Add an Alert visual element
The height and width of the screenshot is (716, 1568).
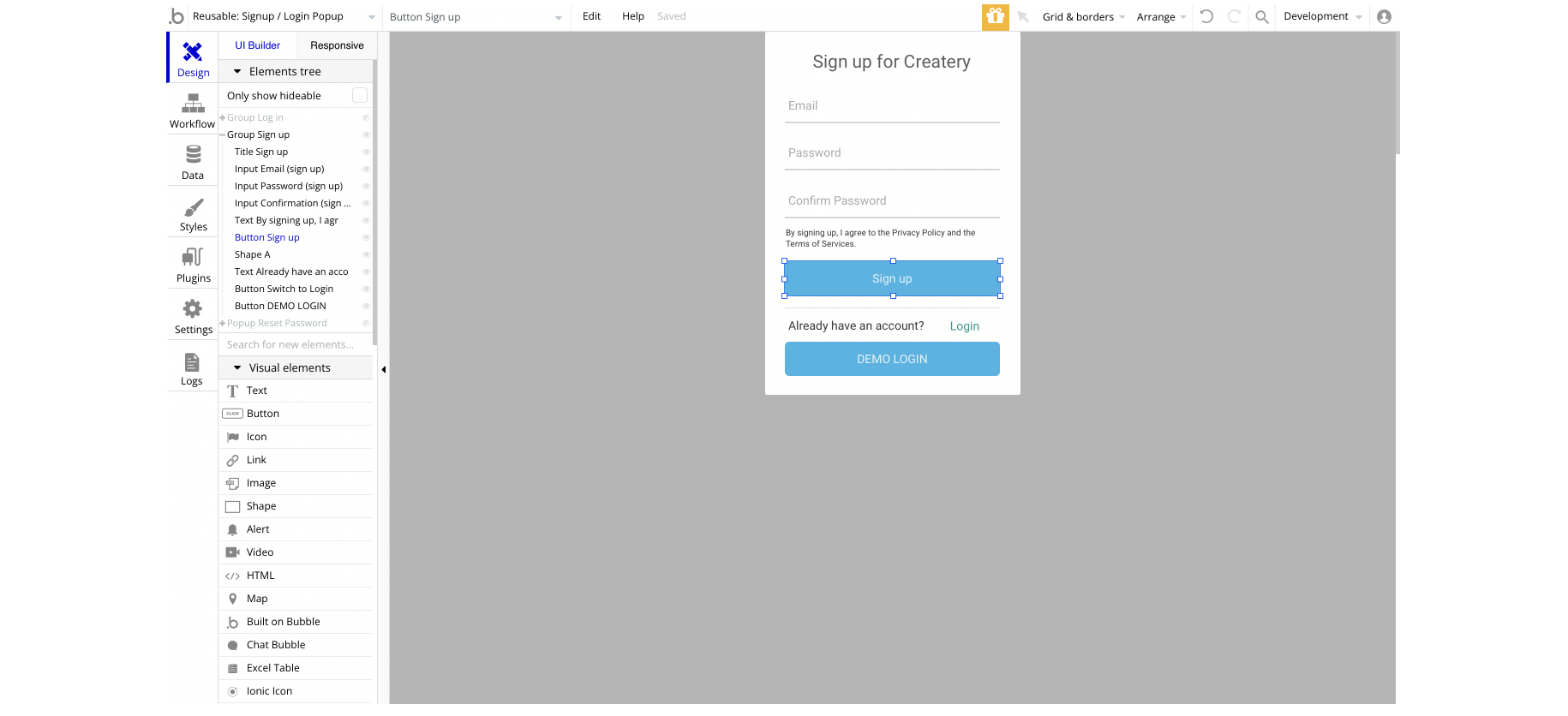point(296,529)
